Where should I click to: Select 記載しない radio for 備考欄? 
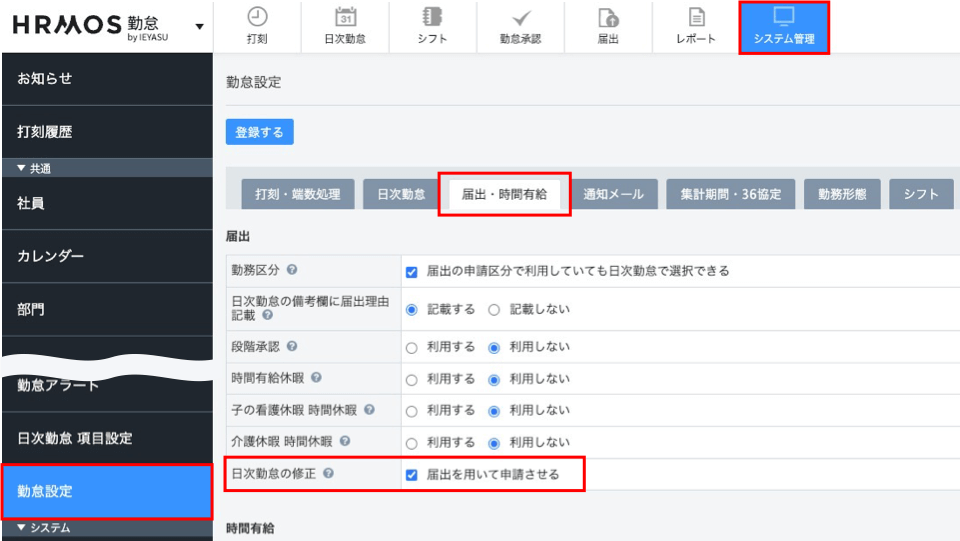click(494, 309)
